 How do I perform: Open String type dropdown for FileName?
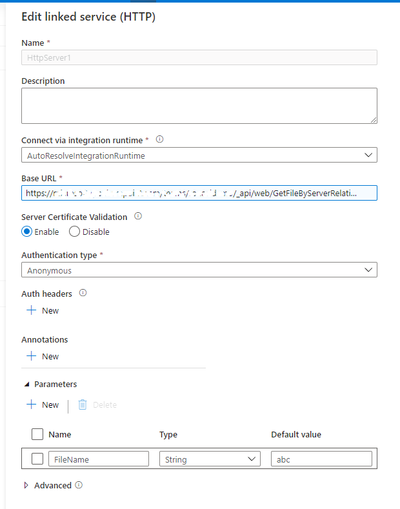210,459
